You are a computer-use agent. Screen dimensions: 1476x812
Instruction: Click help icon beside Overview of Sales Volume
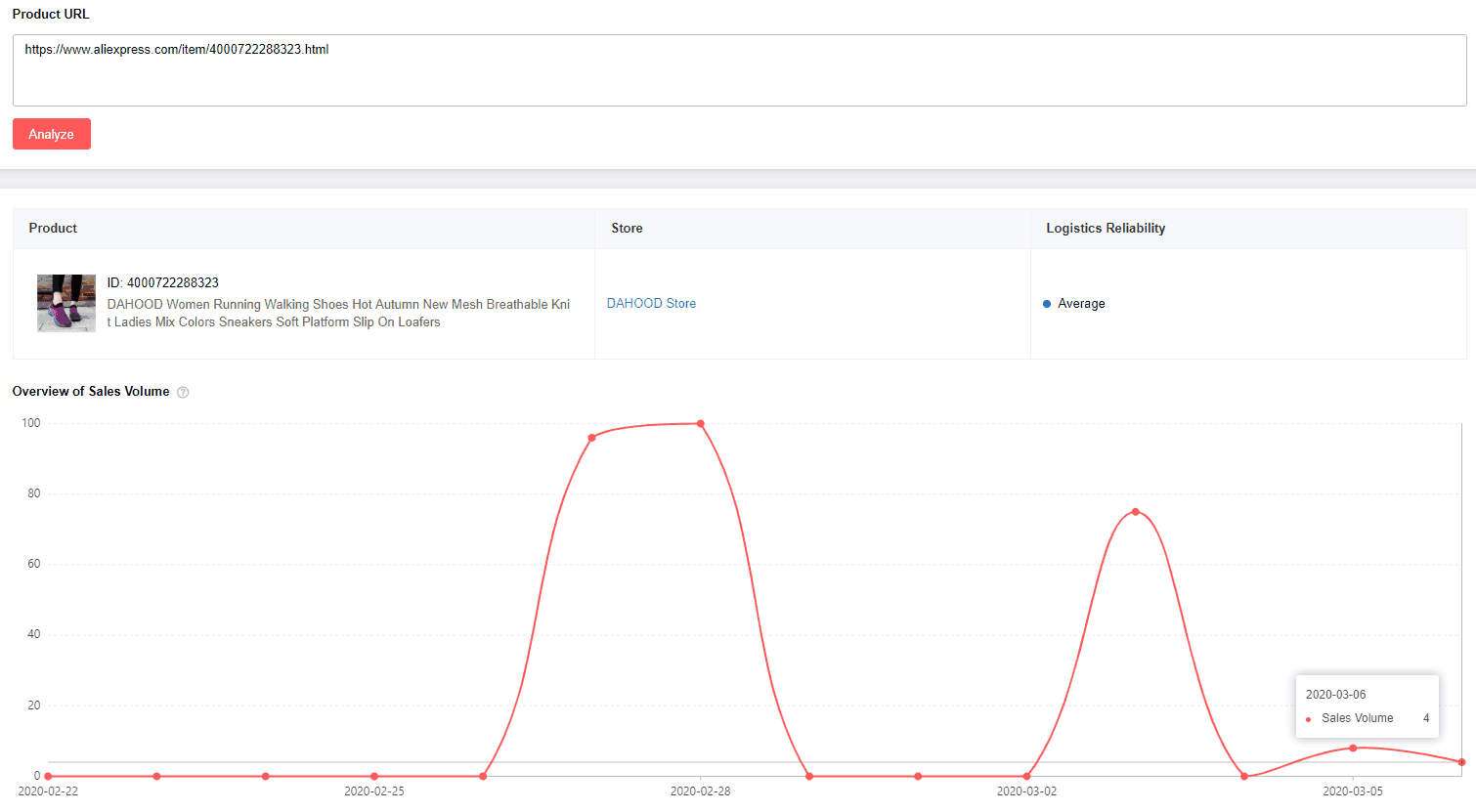tap(183, 392)
